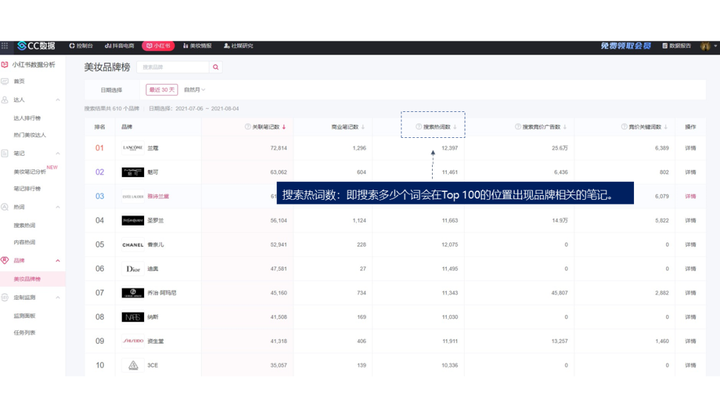This screenshot has height=405, width=720.
Task: Collapse the 热词 sidebar section
Action: click(x=58, y=207)
